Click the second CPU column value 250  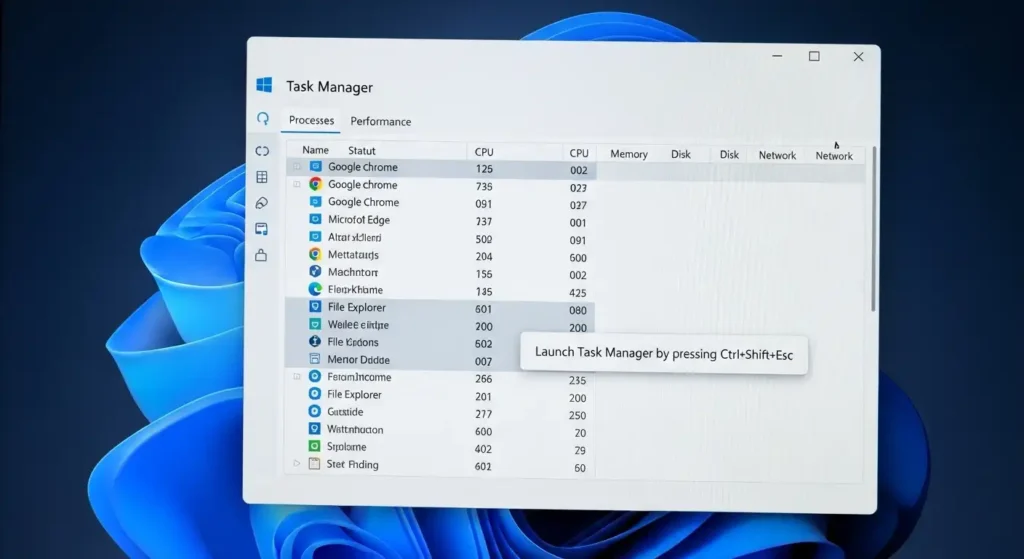point(577,415)
